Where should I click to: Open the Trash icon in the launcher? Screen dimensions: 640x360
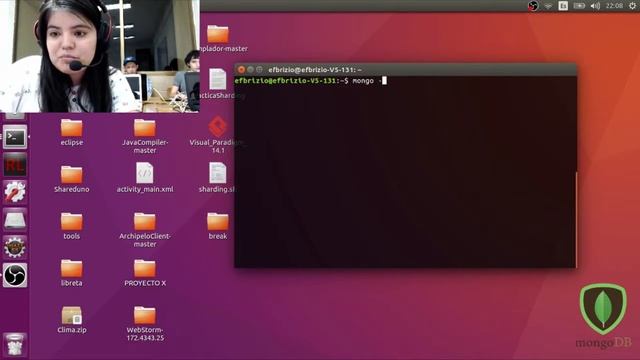[15, 344]
